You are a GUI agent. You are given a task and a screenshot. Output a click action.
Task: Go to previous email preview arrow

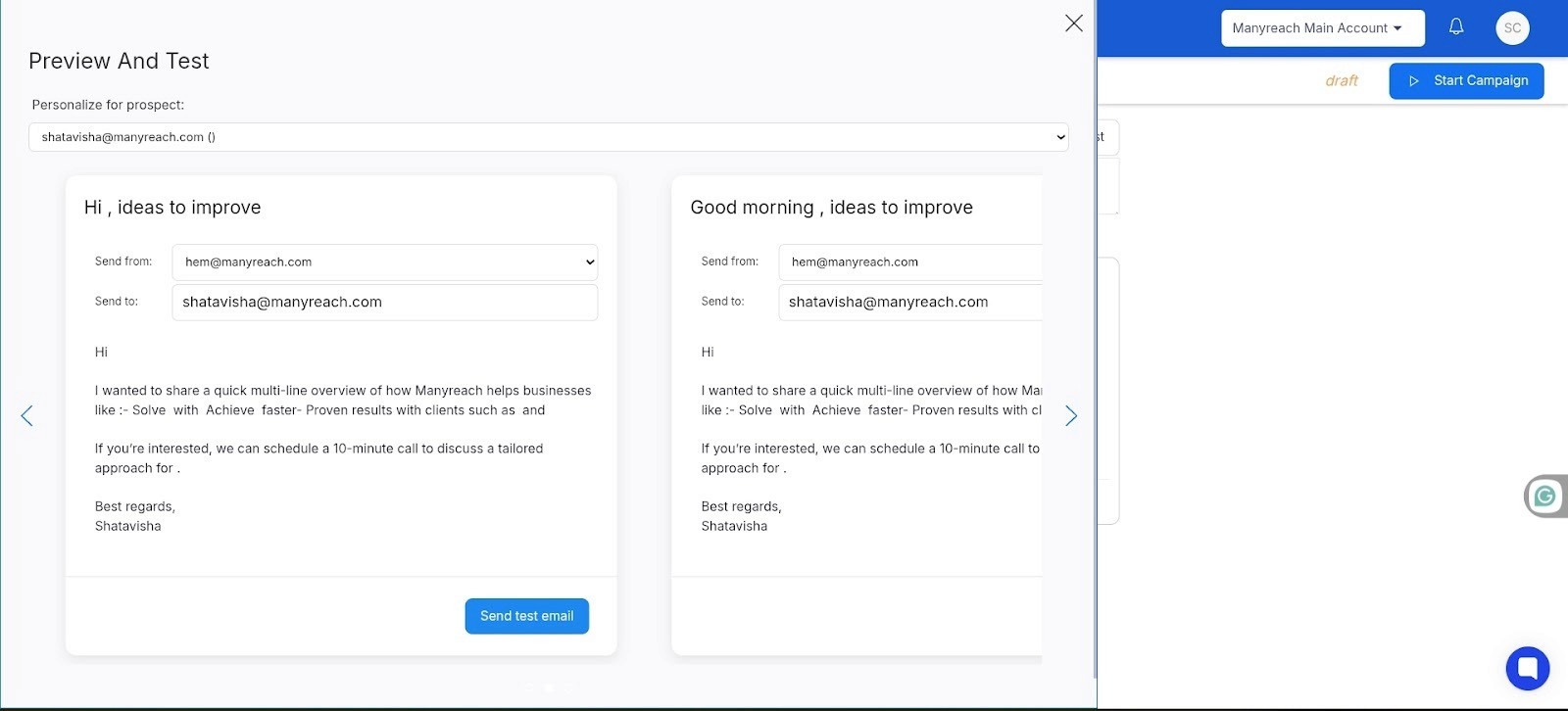[x=27, y=416]
